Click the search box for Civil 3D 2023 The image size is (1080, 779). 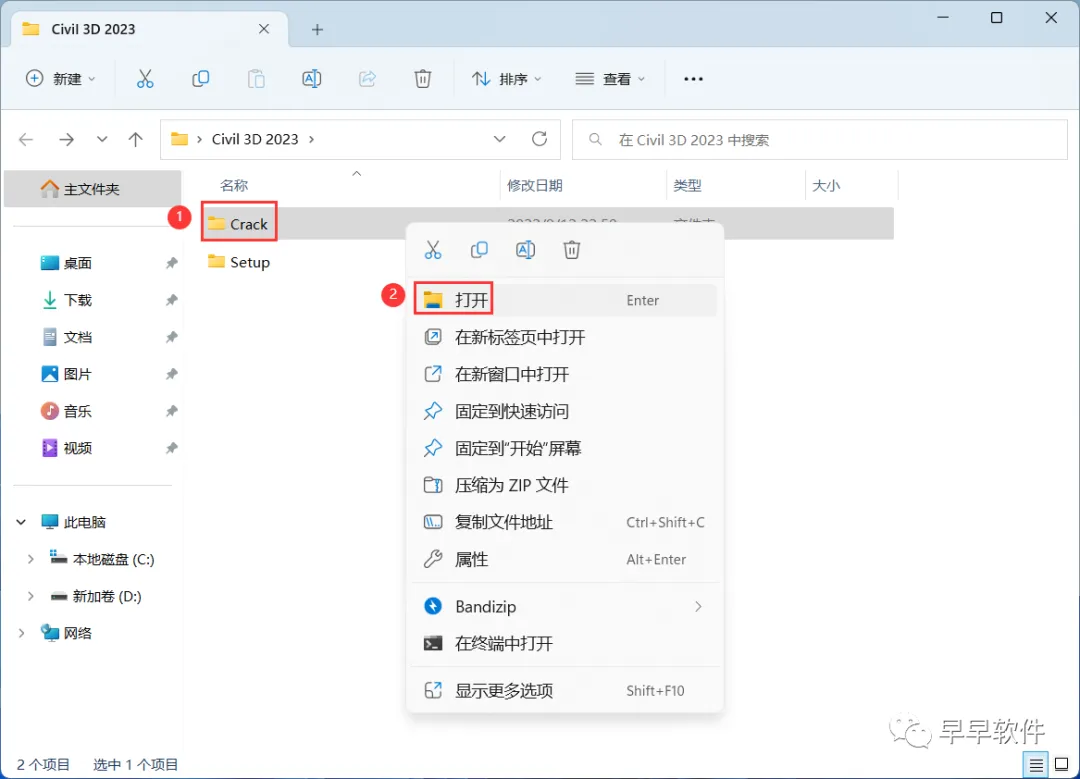coord(820,140)
